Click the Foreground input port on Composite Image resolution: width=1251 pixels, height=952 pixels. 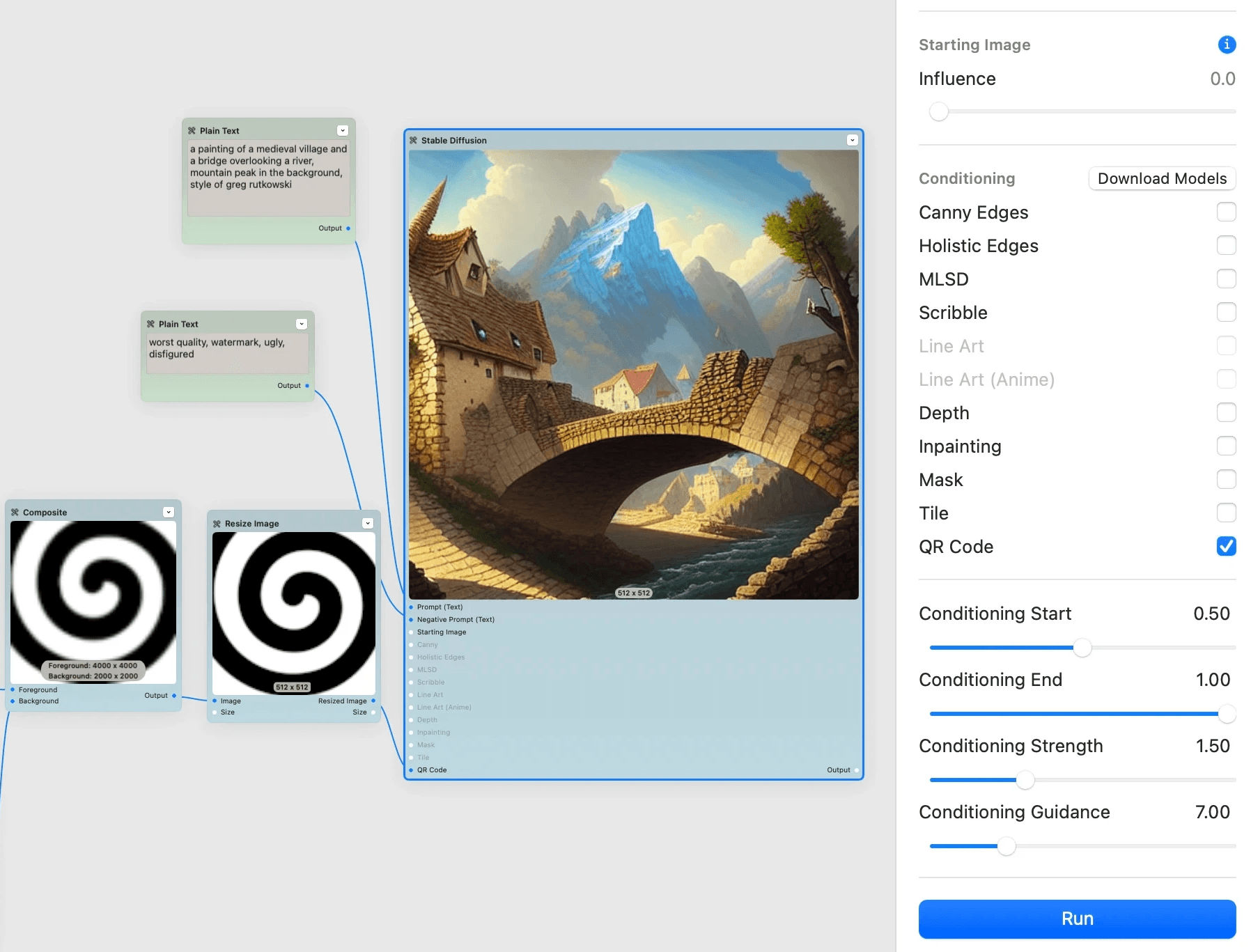[13, 690]
